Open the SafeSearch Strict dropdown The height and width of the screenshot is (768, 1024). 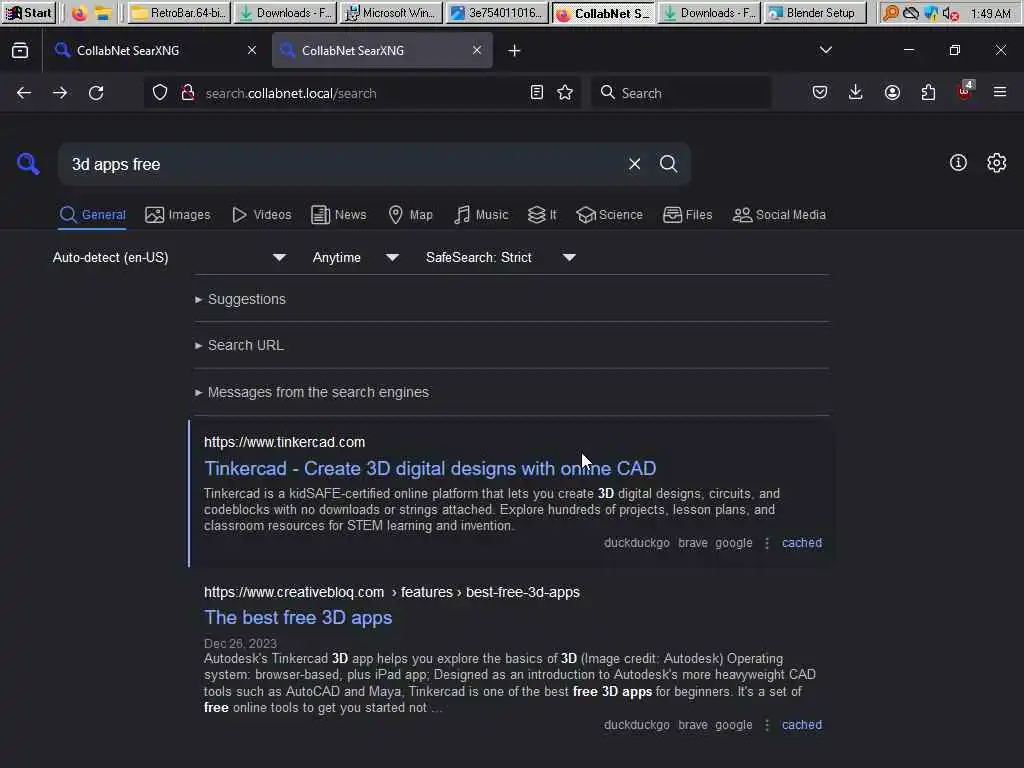[x=500, y=257]
